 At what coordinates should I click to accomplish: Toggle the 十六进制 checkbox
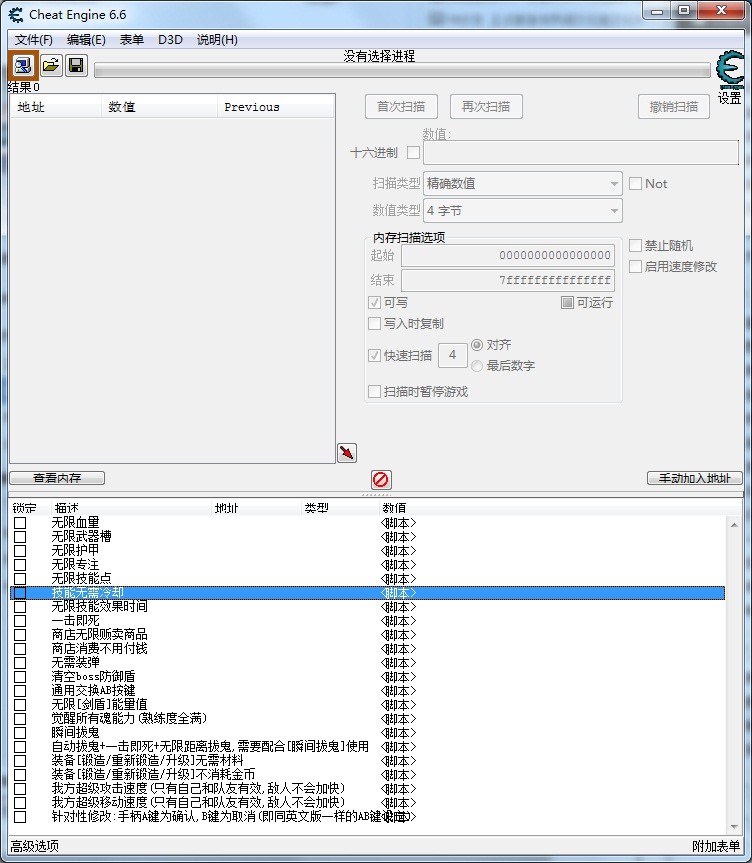(x=413, y=152)
